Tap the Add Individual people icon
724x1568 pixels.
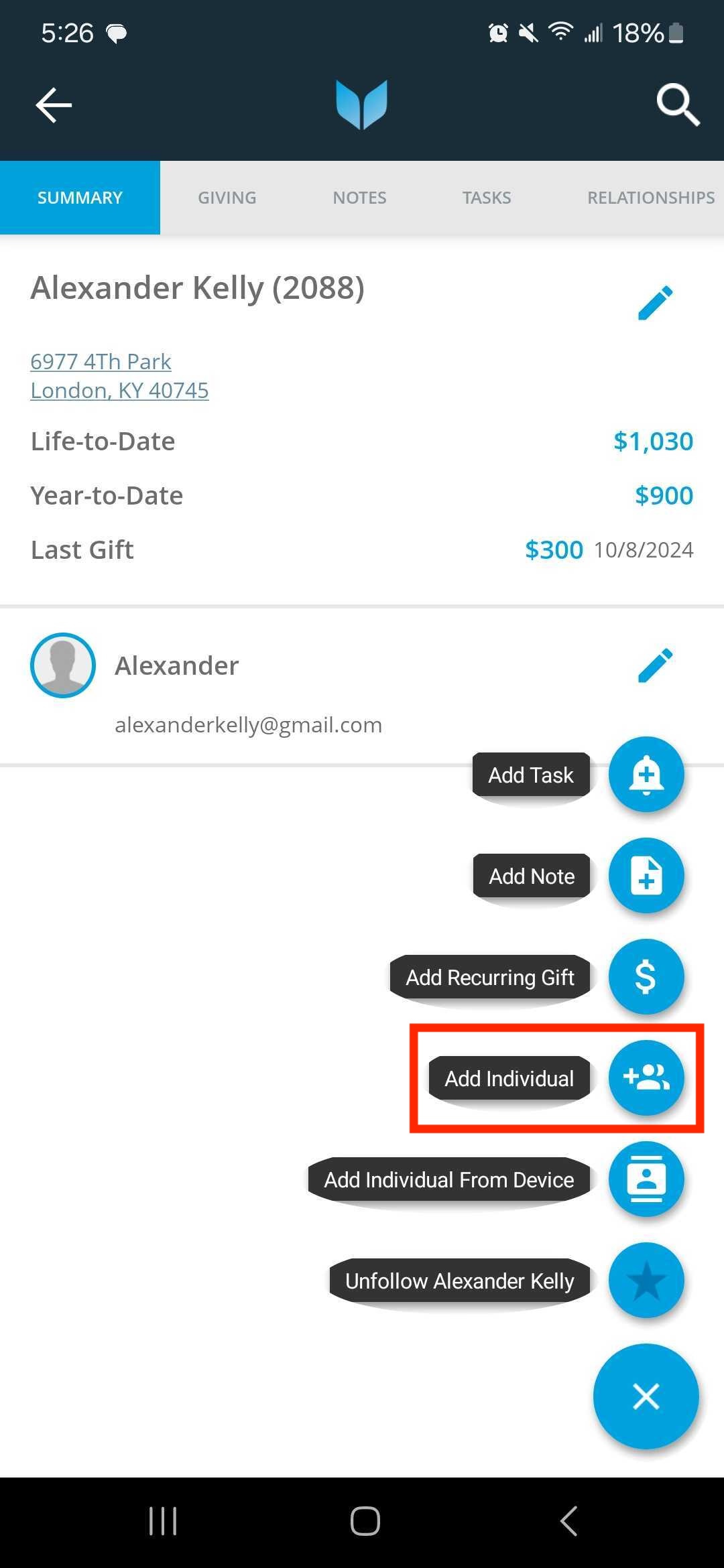coord(646,1078)
